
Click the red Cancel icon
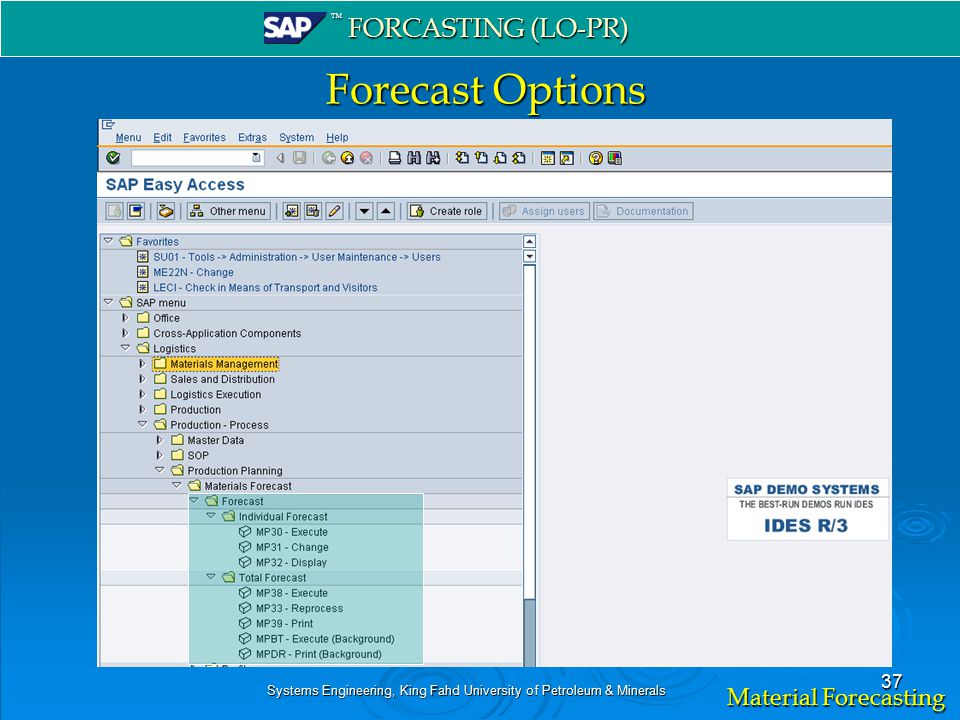coord(366,158)
